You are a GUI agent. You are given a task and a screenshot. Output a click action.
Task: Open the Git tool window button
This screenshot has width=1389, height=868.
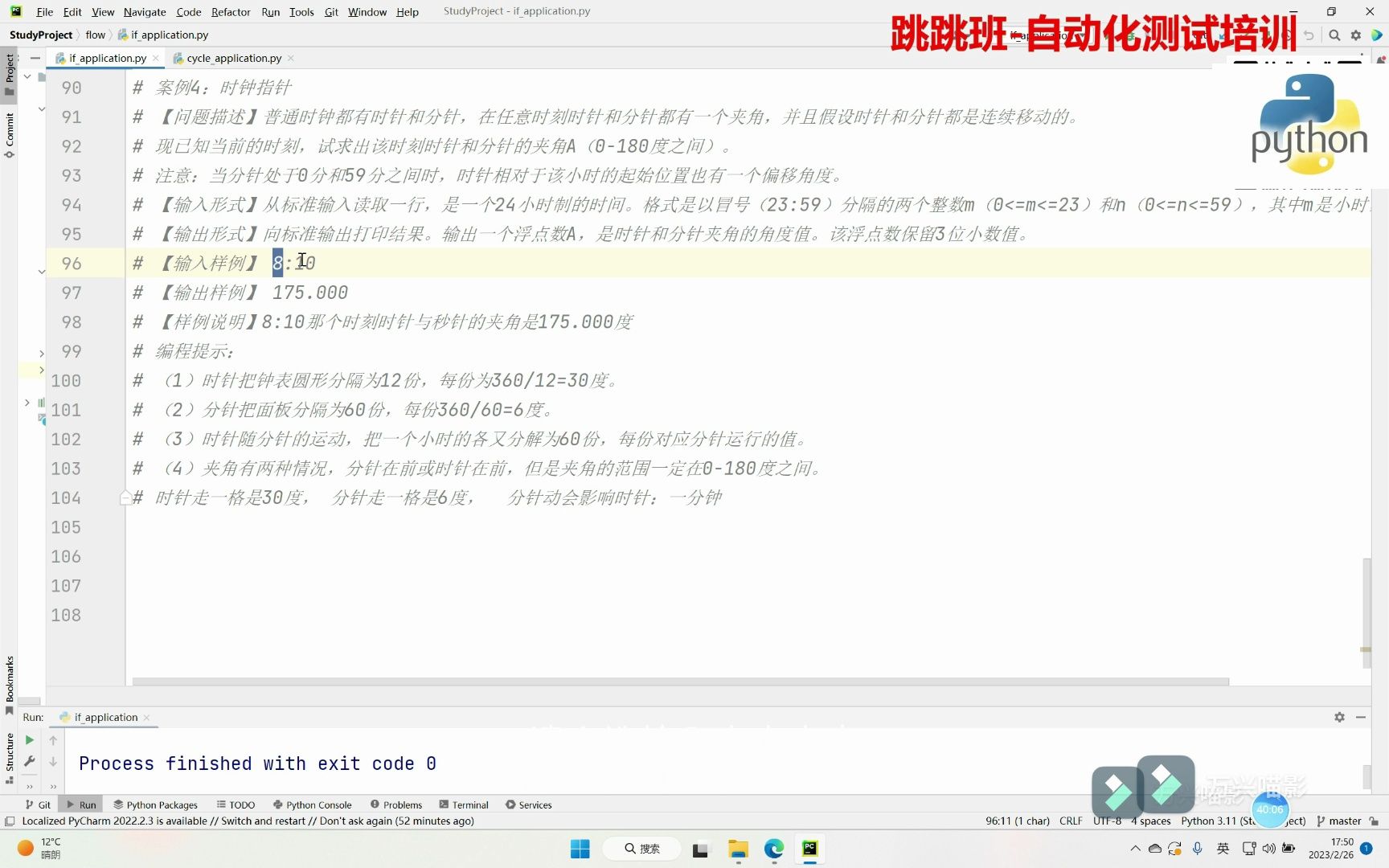point(38,805)
